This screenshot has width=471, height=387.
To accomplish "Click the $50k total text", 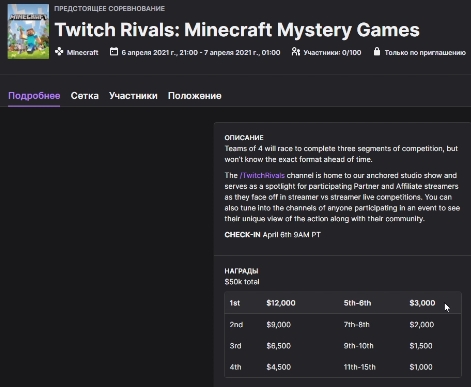I will click(x=242, y=282).
